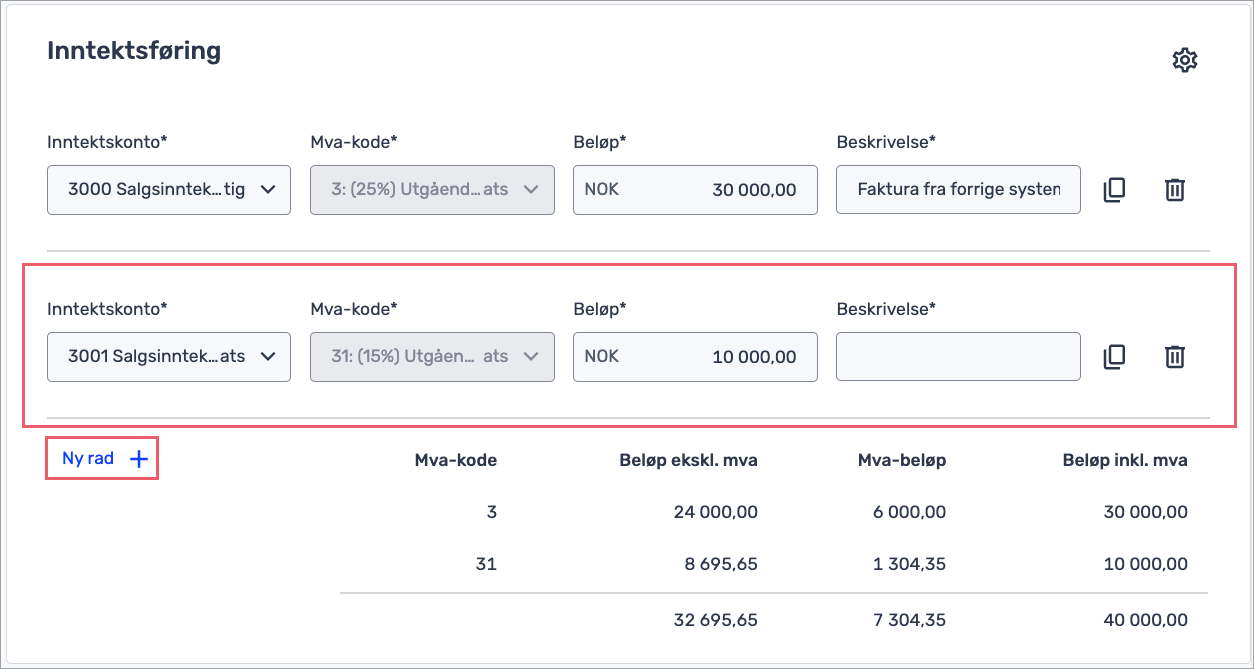Delete the first income row

click(x=1175, y=189)
